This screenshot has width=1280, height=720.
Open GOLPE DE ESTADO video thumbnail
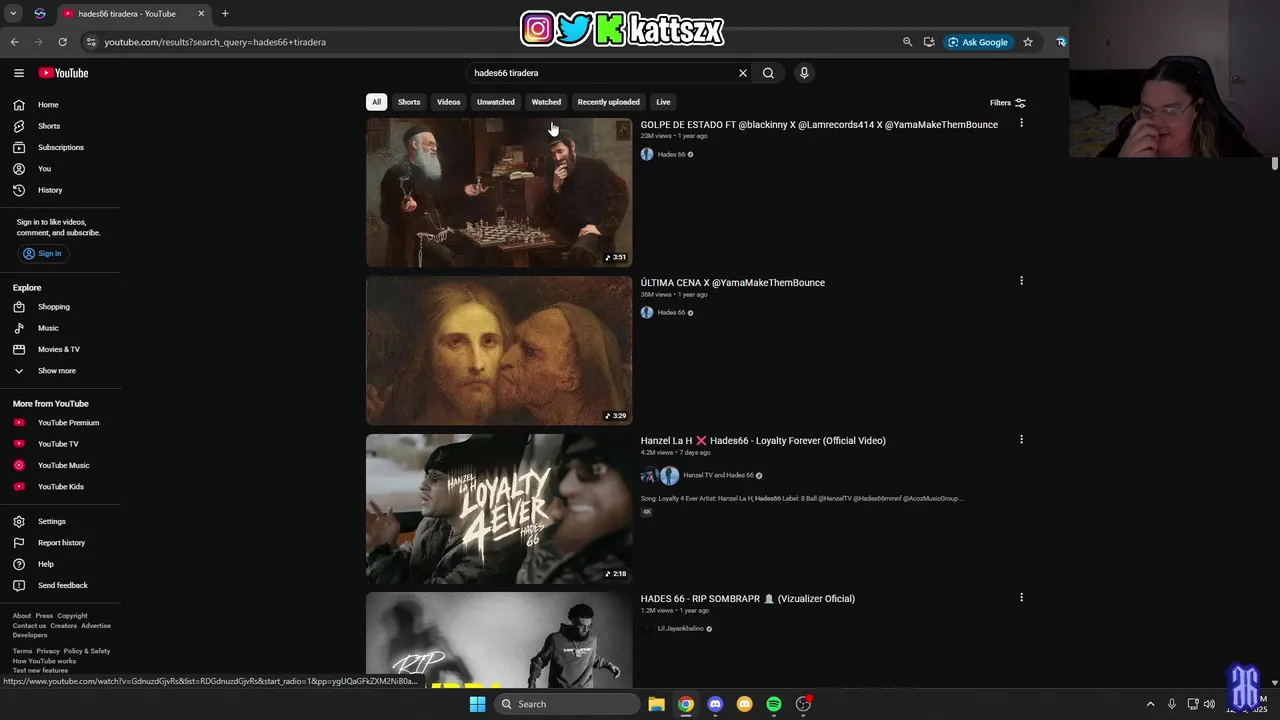pyautogui.click(x=499, y=193)
